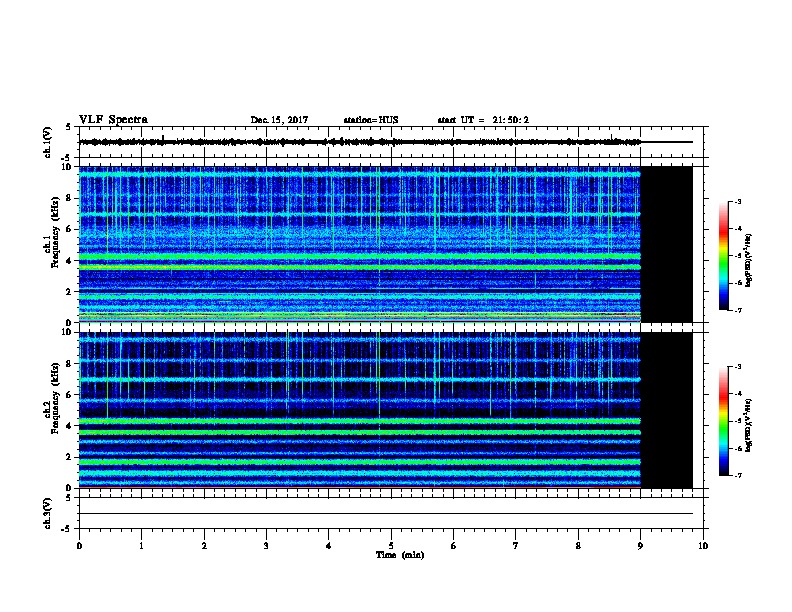The image size is (792, 612).
Task: Click the flat ch.3 voltage trace line
Action: [386, 514]
